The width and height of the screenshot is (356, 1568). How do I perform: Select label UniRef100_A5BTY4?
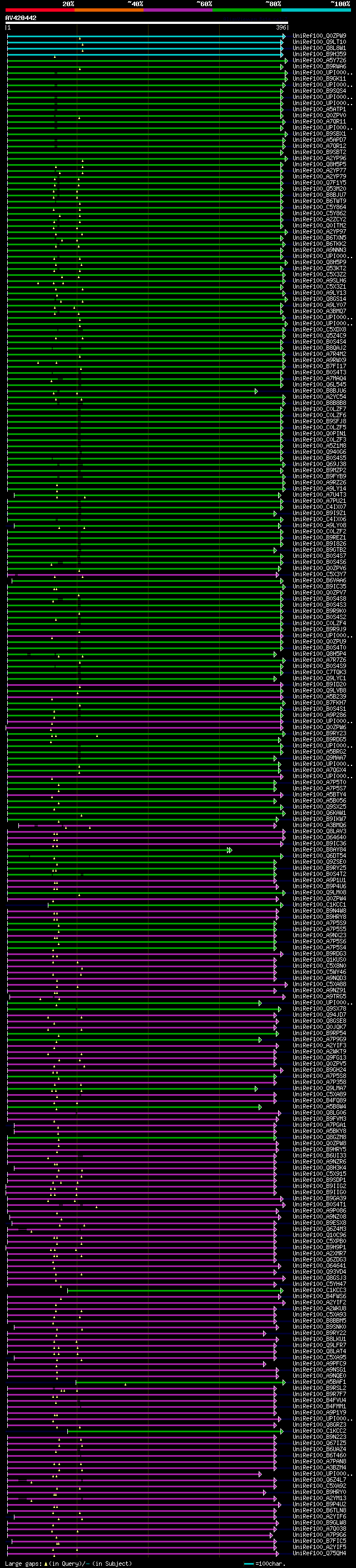[x=319, y=794]
